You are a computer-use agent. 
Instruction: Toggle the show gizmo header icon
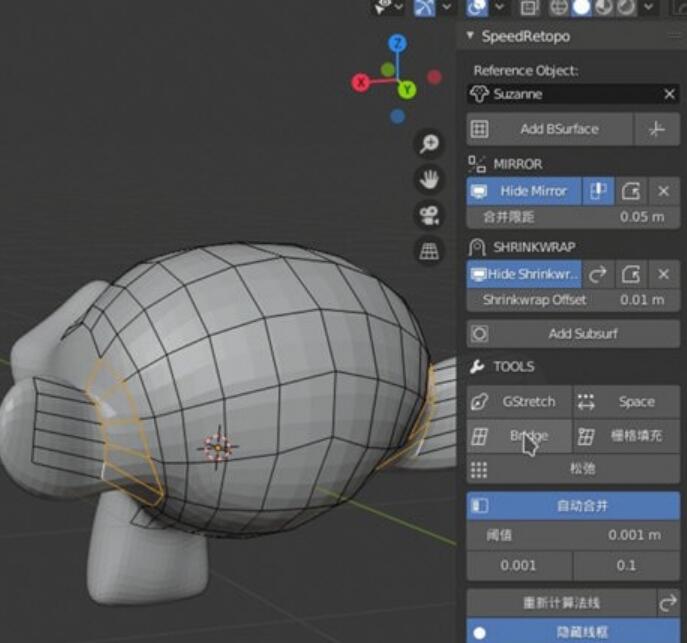(425, 7)
